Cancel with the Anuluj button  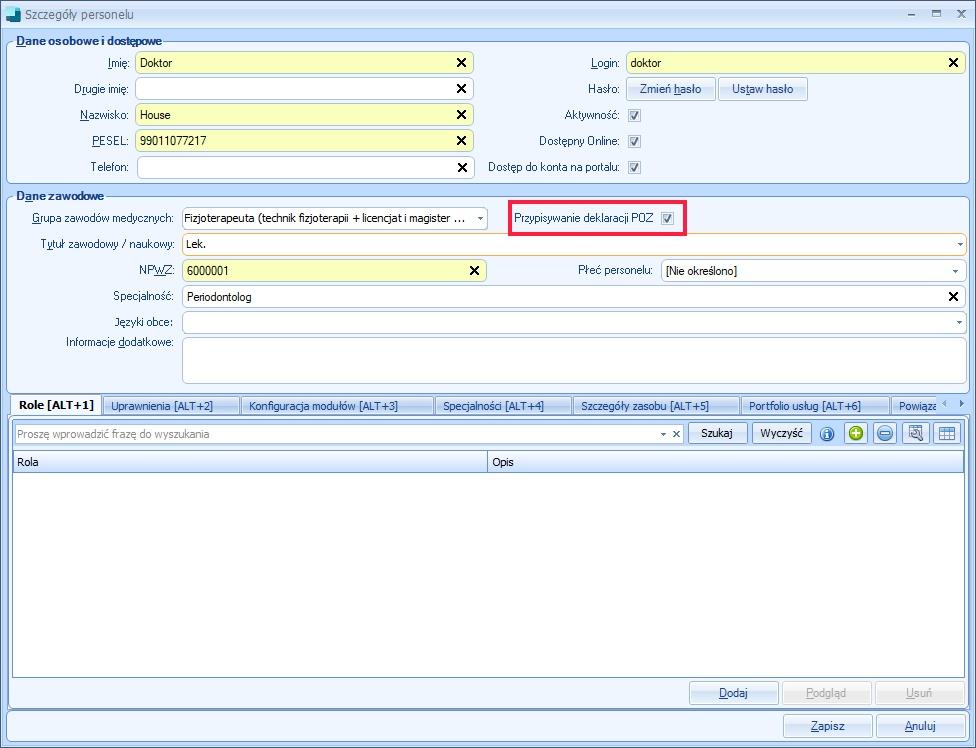[x=920, y=726]
